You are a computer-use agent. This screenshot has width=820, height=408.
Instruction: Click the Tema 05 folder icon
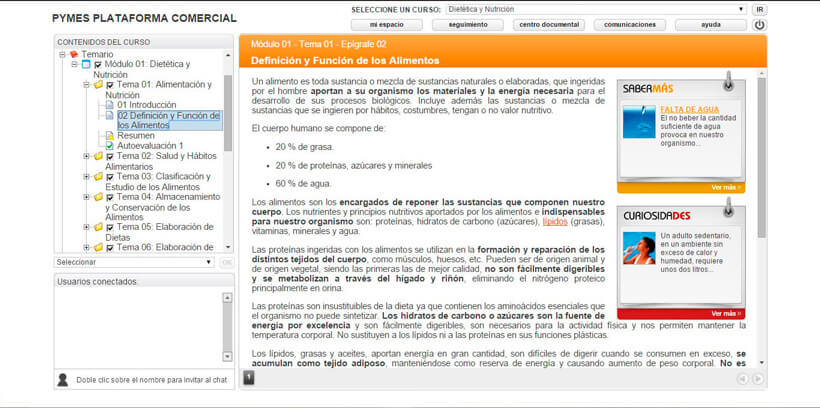[x=98, y=227]
